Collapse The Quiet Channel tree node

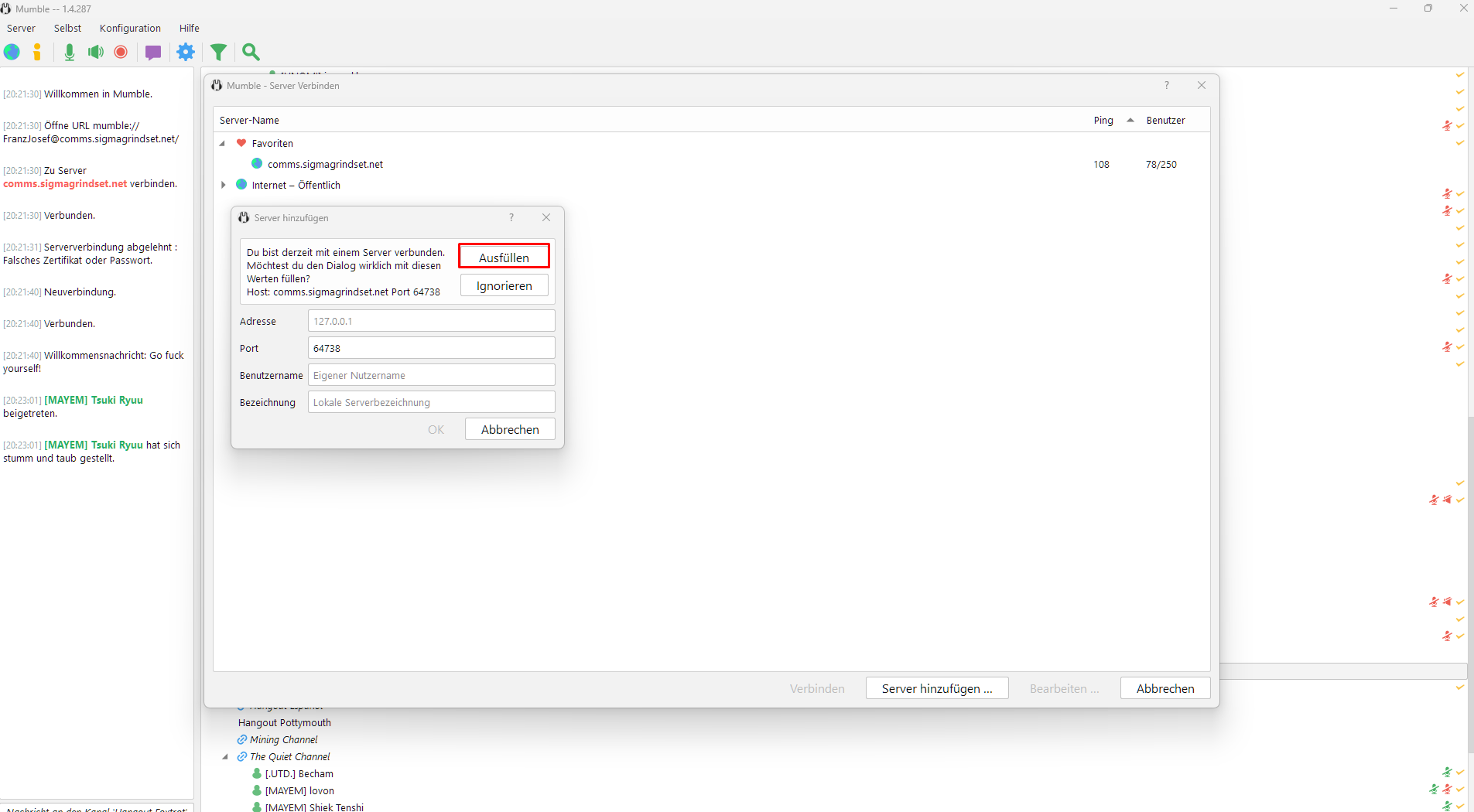point(225,756)
